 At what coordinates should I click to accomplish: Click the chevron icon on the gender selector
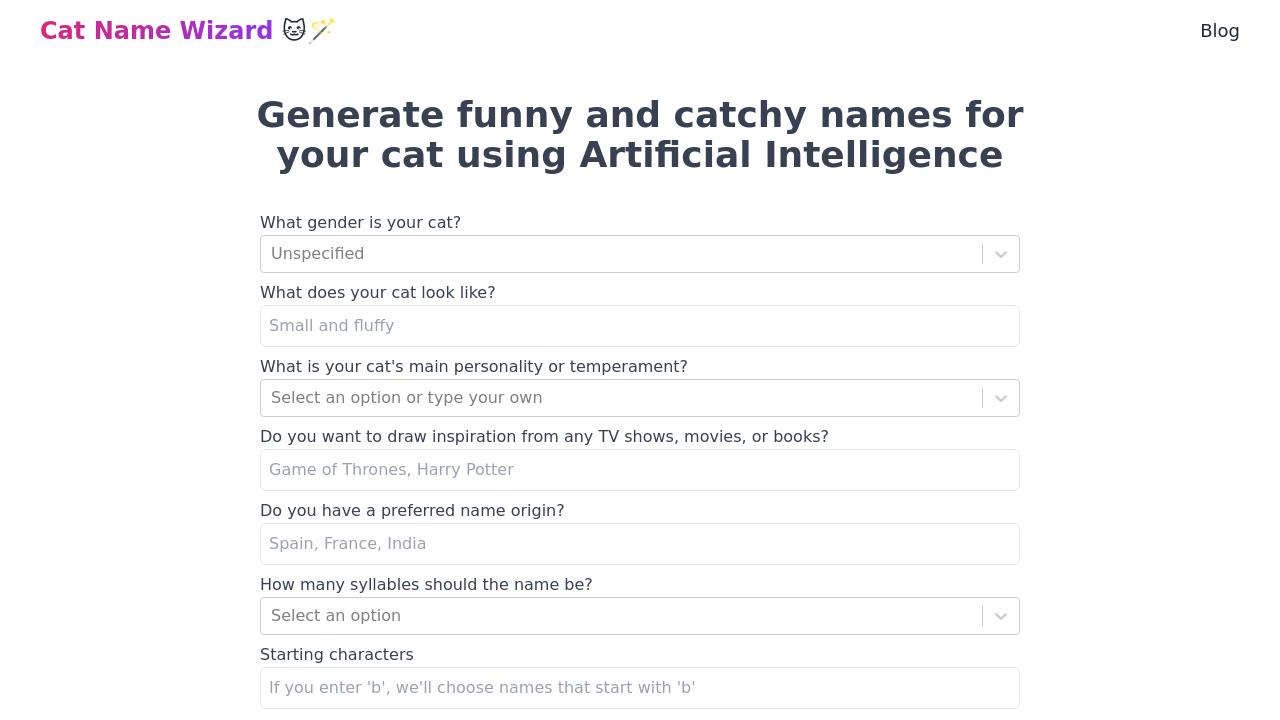pyautogui.click(x=999, y=254)
